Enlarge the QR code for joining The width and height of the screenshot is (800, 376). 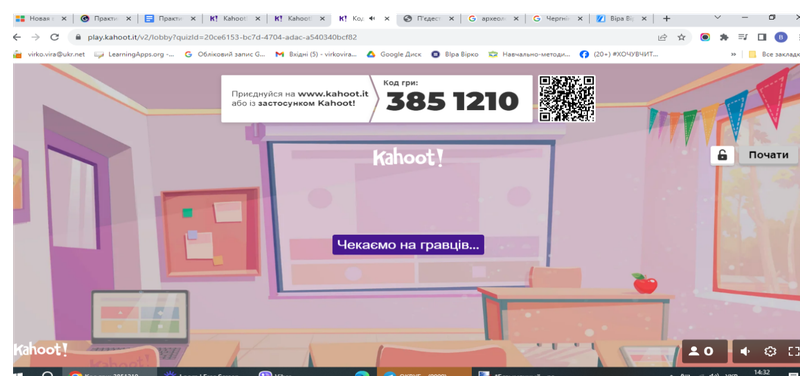coord(567,98)
